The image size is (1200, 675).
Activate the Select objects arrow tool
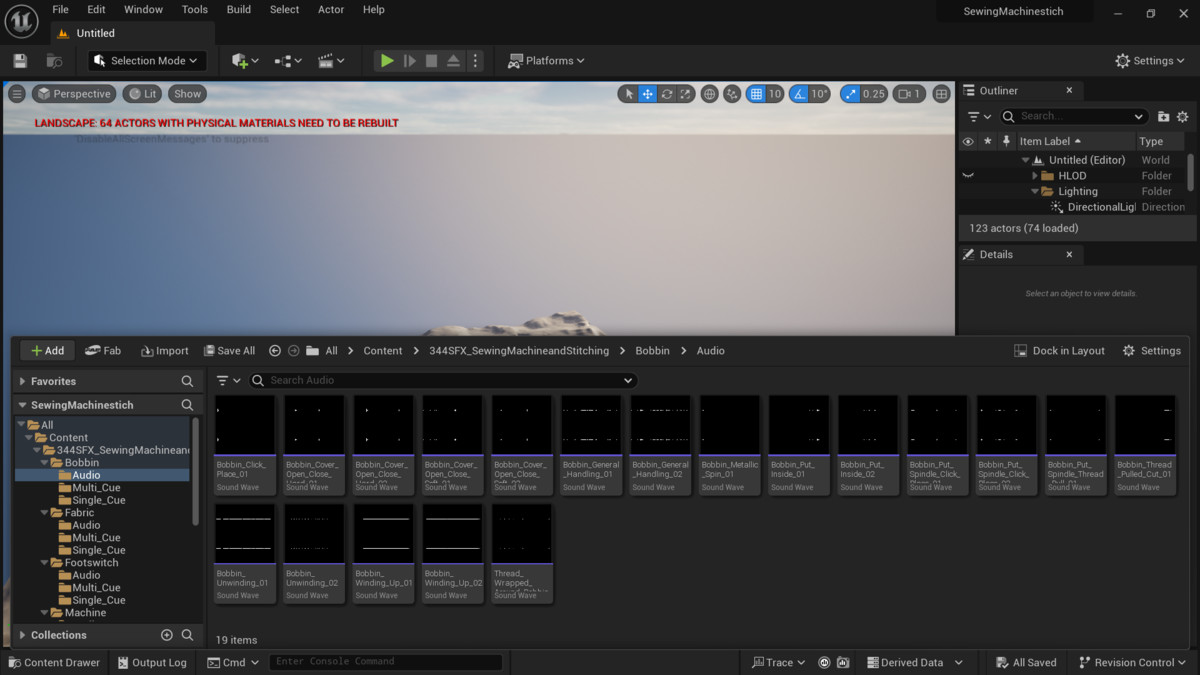tap(629, 94)
